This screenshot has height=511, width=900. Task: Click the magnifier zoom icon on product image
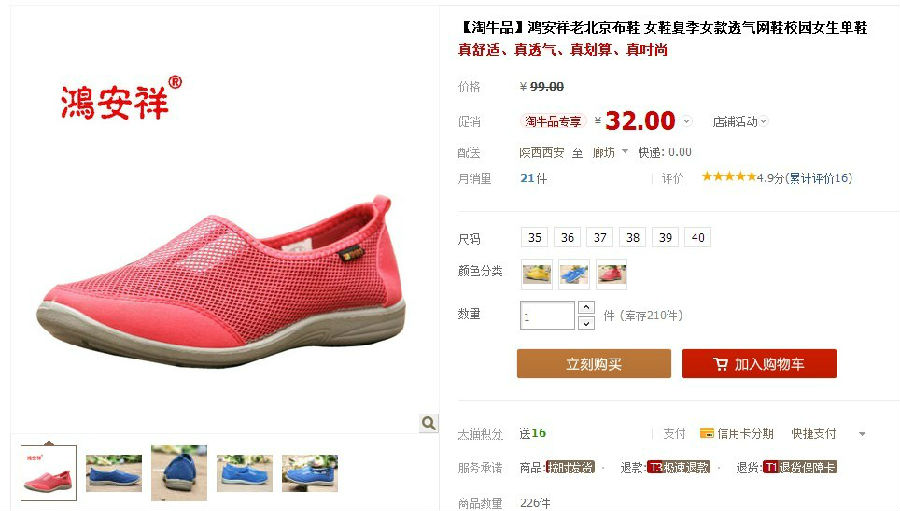click(428, 423)
